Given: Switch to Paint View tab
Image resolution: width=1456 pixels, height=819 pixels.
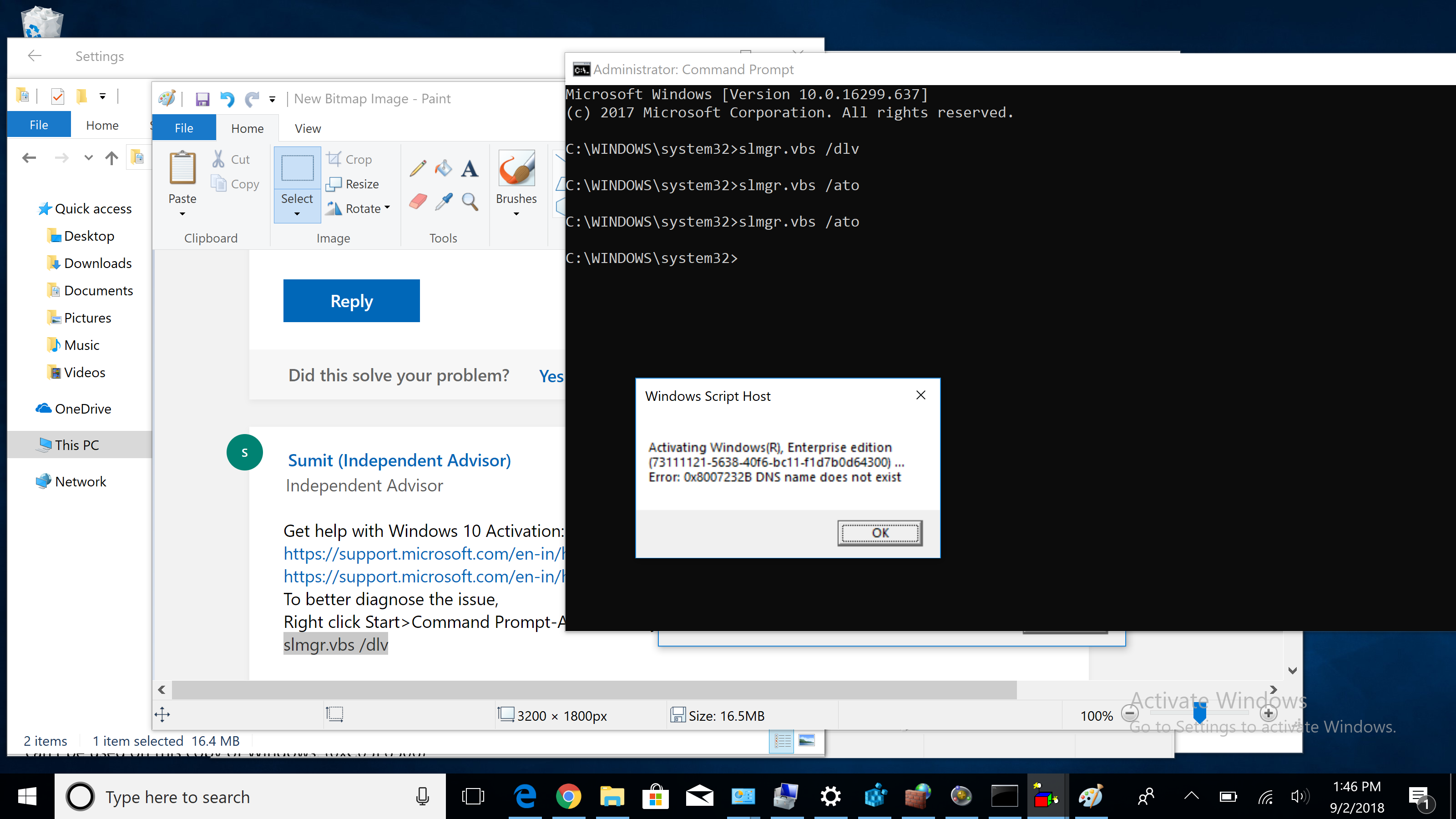Looking at the screenshot, I should (x=308, y=128).
